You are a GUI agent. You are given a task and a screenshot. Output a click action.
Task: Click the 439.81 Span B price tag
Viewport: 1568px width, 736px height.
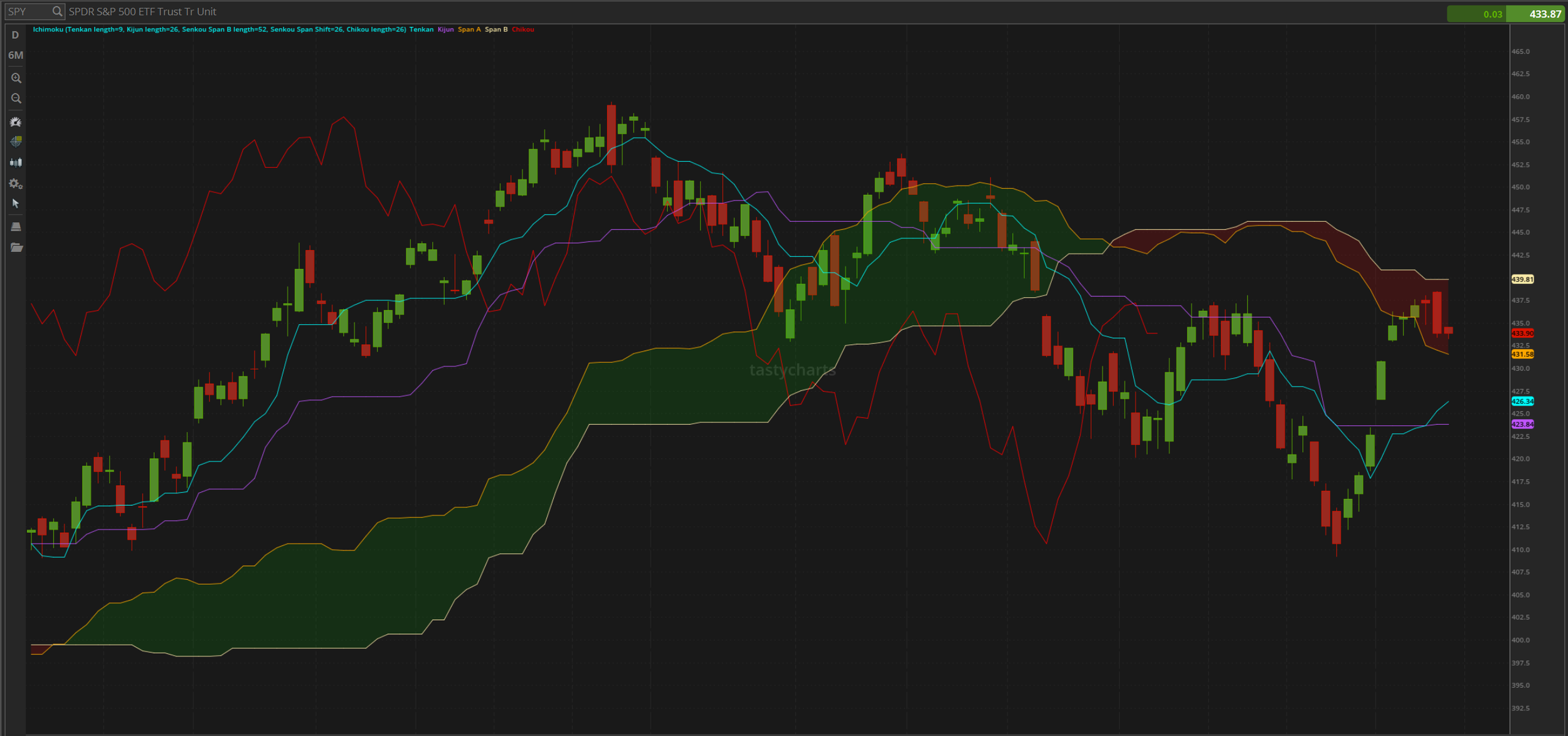(x=1522, y=280)
